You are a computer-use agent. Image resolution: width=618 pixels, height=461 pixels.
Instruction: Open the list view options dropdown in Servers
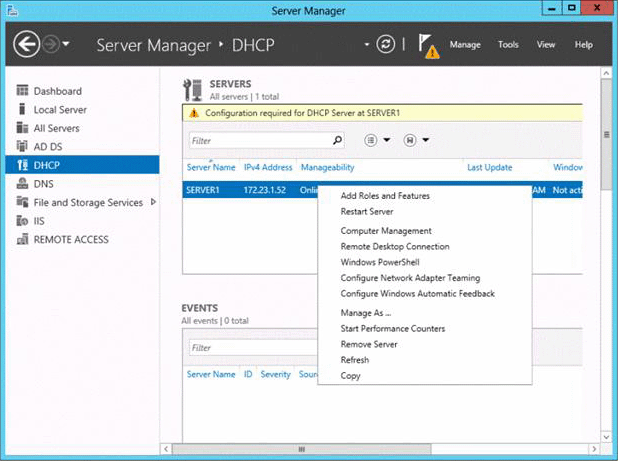point(377,141)
